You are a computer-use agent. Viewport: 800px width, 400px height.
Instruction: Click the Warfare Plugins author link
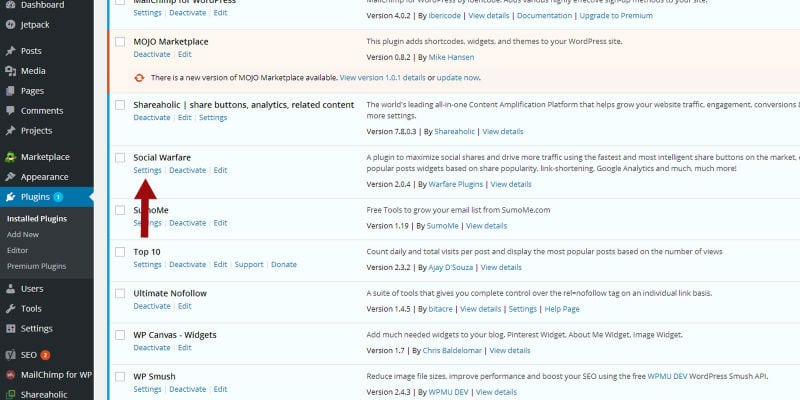(456, 184)
